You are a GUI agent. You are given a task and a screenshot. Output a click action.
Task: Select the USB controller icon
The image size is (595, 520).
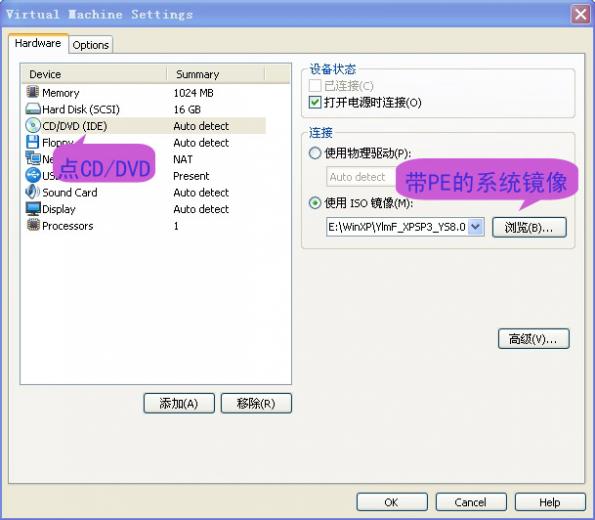pyautogui.click(x=33, y=175)
